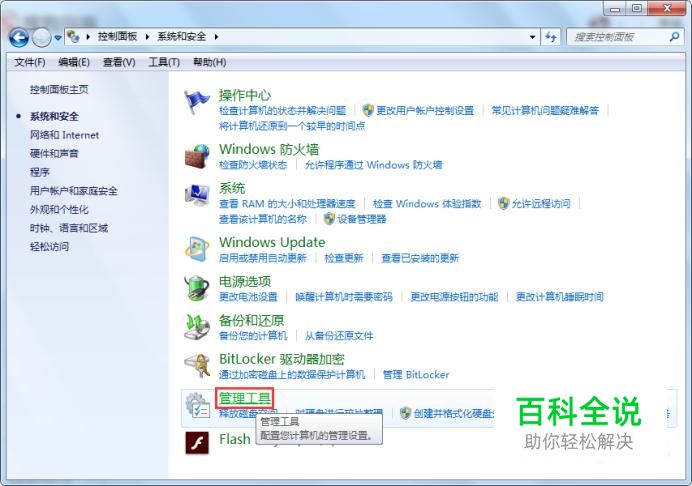The image size is (692, 486).
Task: Click the Windows Firewall brick wall icon
Action: click(x=196, y=156)
